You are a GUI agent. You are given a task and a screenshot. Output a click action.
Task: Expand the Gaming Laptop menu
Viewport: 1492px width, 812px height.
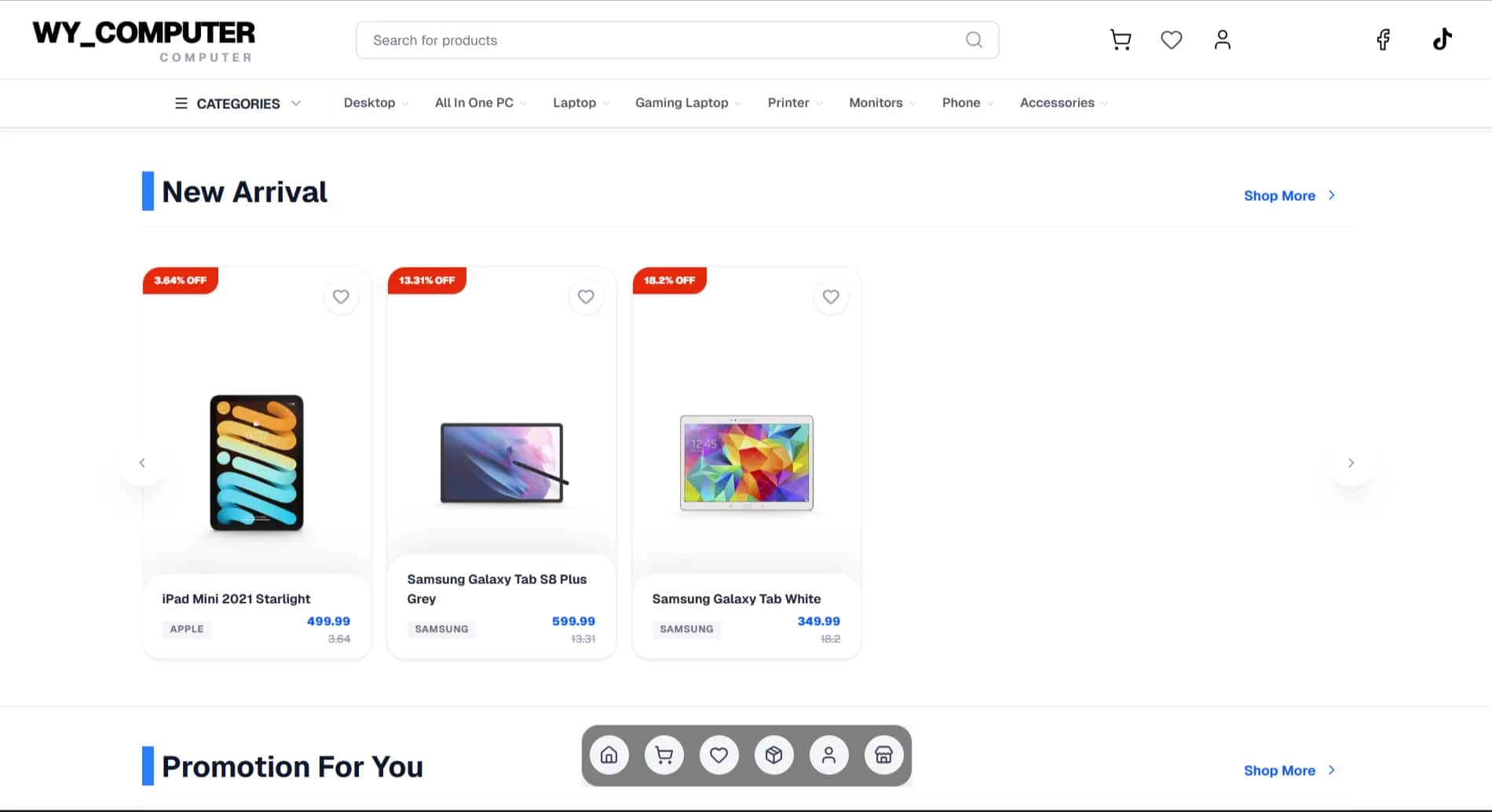pyautogui.click(x=689, y=103)
